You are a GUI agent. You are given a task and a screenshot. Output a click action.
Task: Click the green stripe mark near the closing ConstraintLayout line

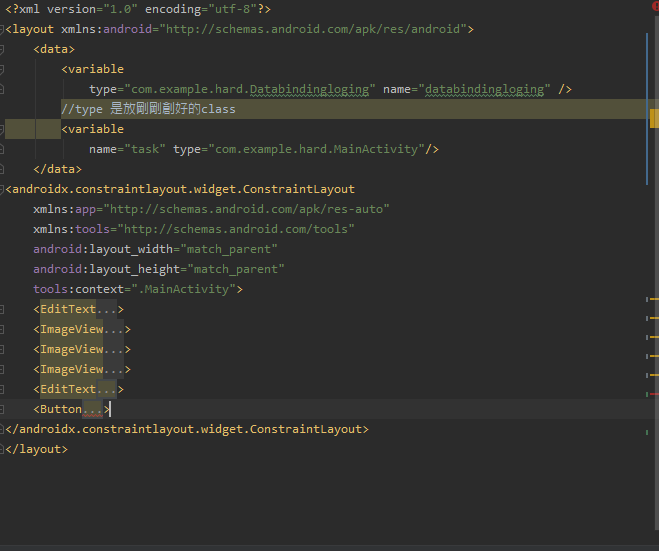(647, 432)
